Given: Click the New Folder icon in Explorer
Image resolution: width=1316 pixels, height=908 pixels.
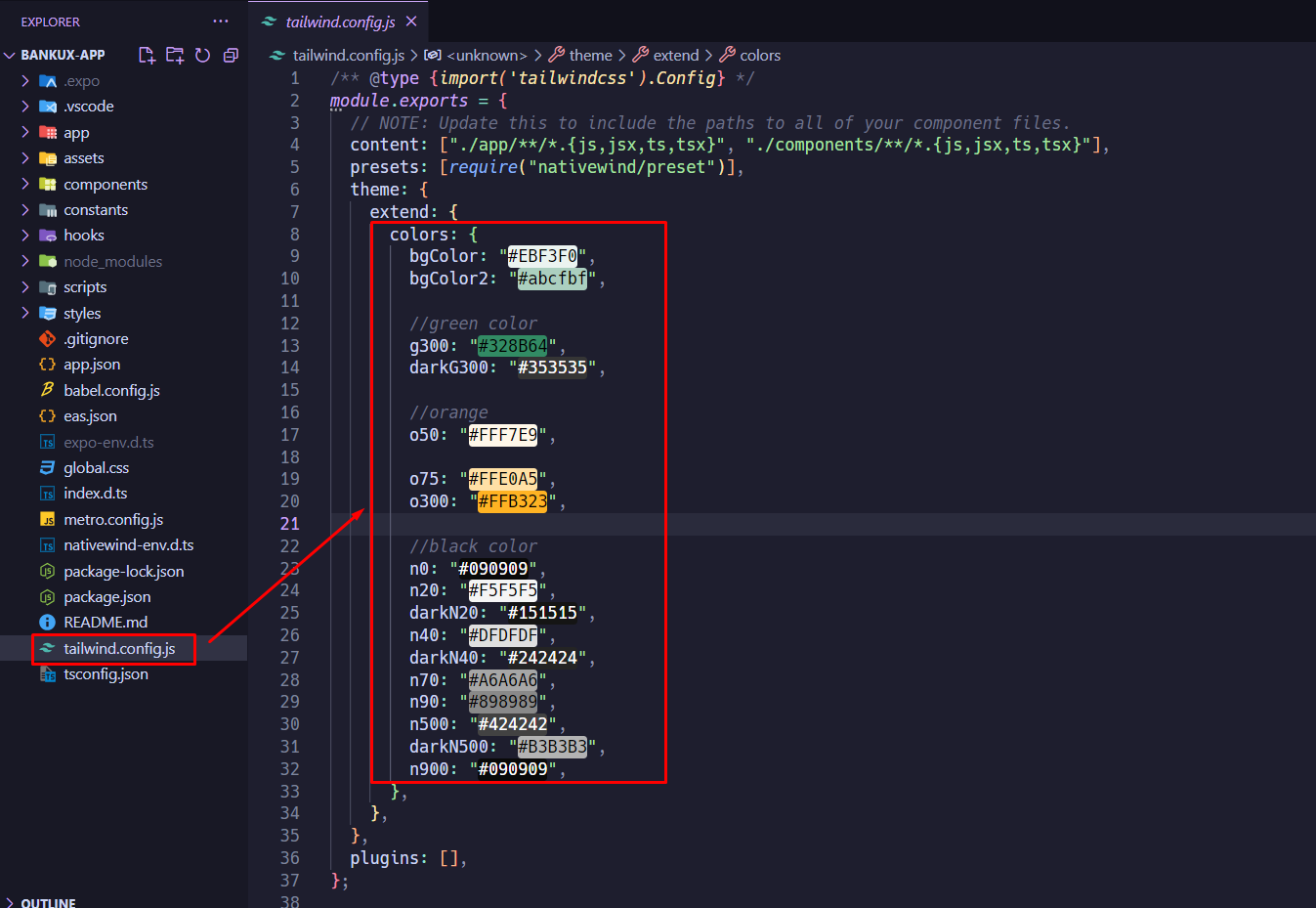Looking at the screenshot, I should tap(175, 55).
